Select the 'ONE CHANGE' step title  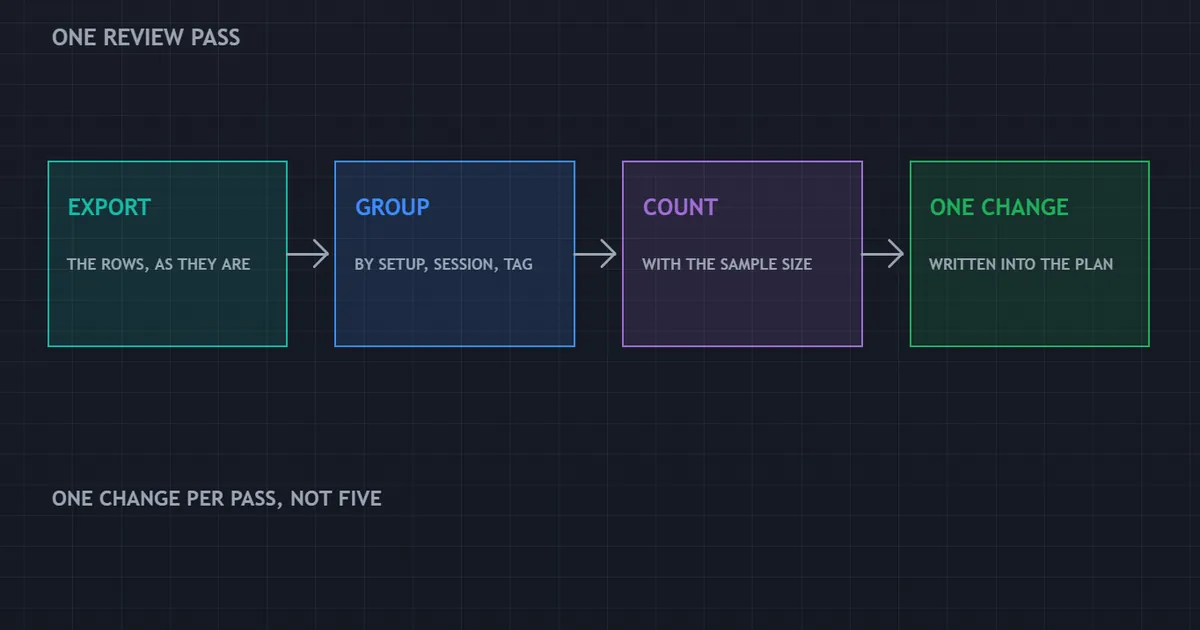[x=999, y=207]
